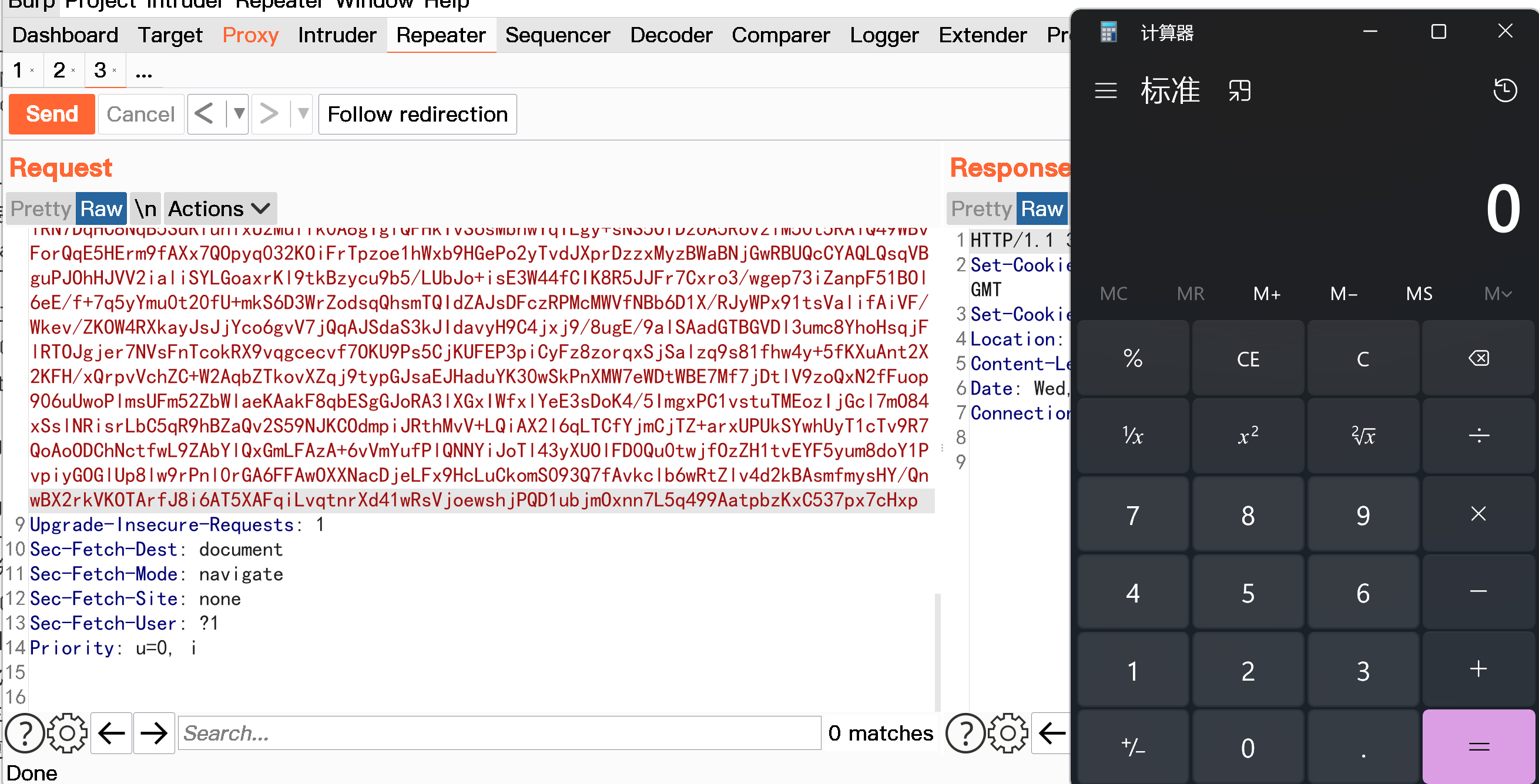Switch Request view to Pretty
The height and width of the screenshot is (784, 1539).
41,208
